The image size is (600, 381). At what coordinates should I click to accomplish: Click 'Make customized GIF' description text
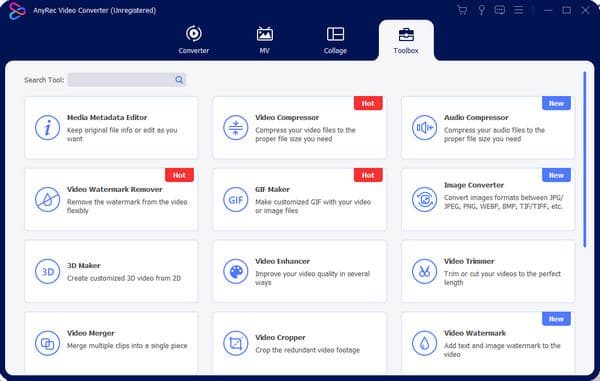(x=313, y=206)
